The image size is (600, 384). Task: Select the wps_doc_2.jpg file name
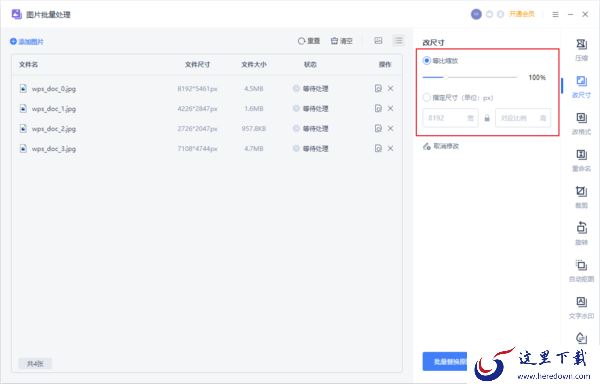point(54,129)
